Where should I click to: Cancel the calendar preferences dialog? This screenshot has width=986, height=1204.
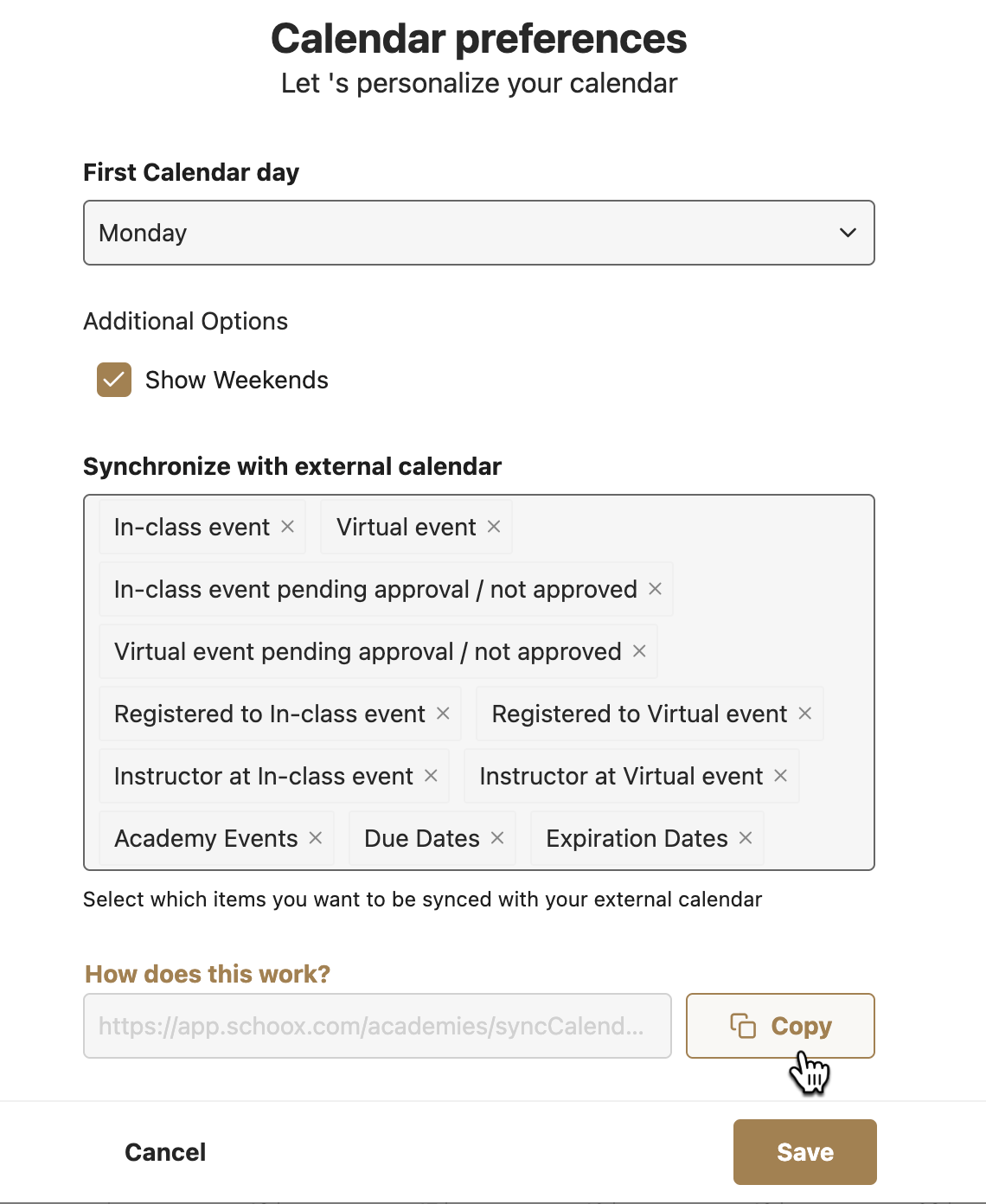click(165, 1152)
